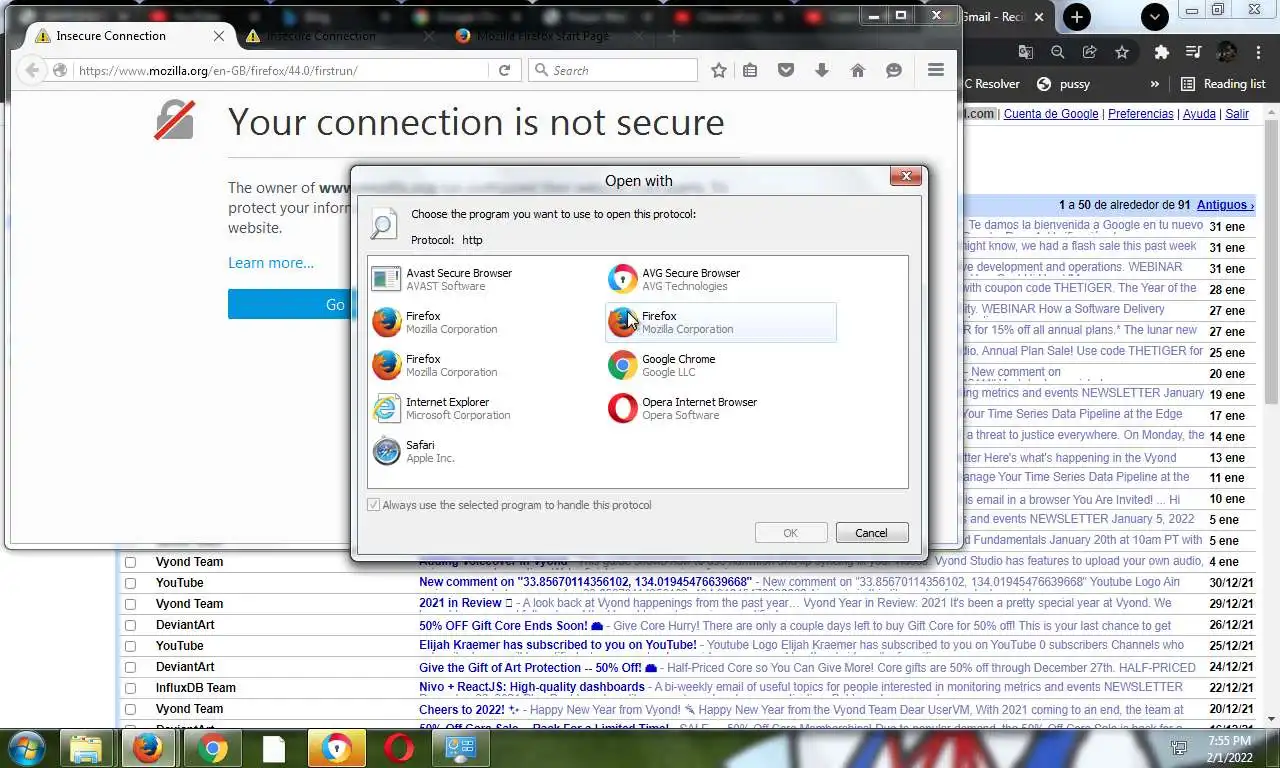
Task: Reload page in Firefox address bar
Action: coord(504,70)
